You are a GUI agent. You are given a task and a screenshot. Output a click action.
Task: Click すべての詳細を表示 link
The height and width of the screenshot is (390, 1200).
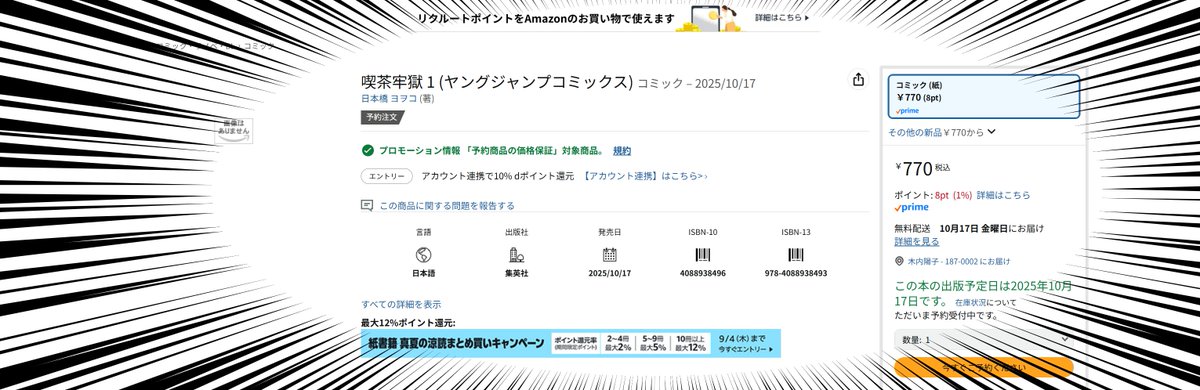click(401, 304)
